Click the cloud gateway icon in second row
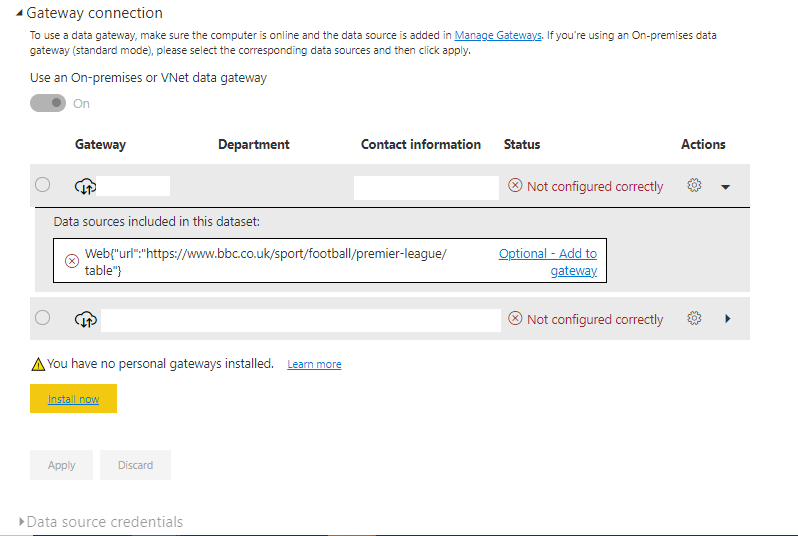This screenshot has width=798, height=536. 86,320
